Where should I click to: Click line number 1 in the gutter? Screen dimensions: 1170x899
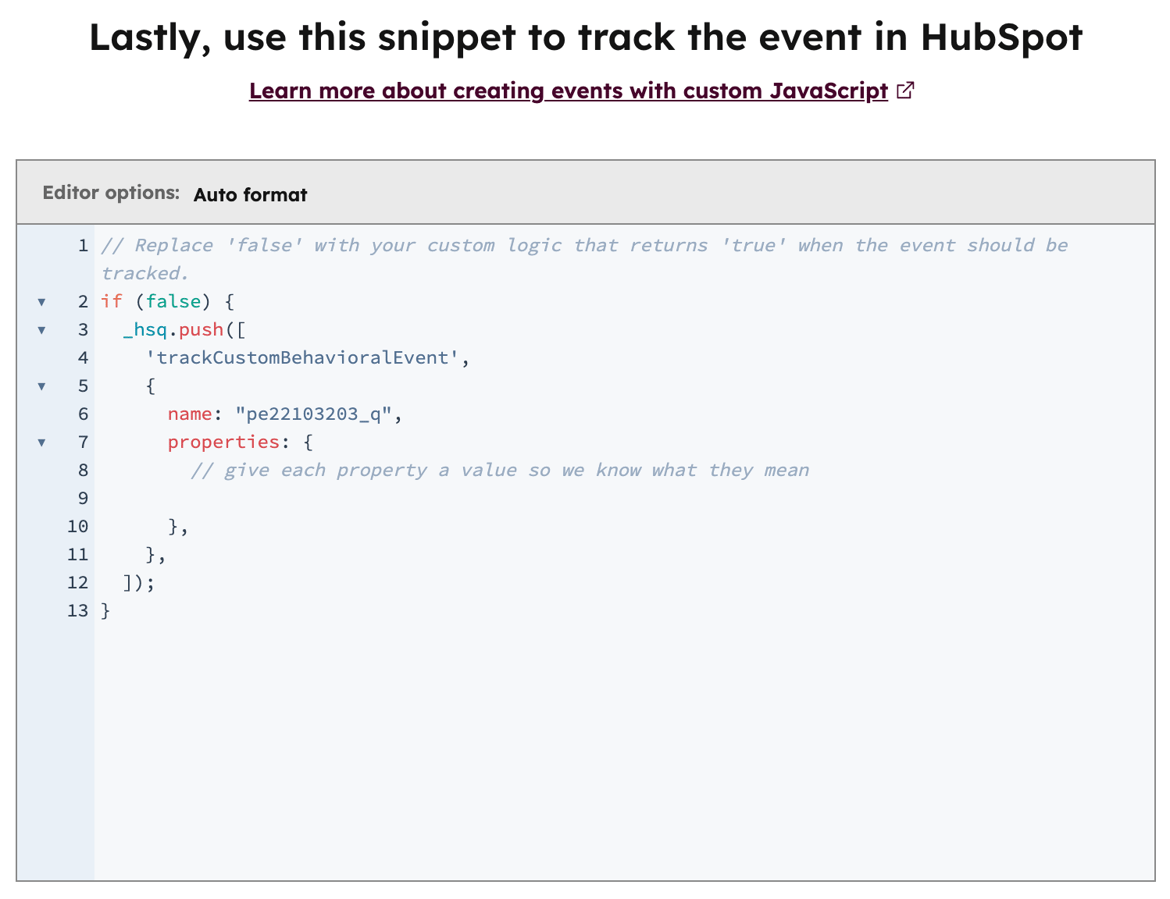coord(83,245)
